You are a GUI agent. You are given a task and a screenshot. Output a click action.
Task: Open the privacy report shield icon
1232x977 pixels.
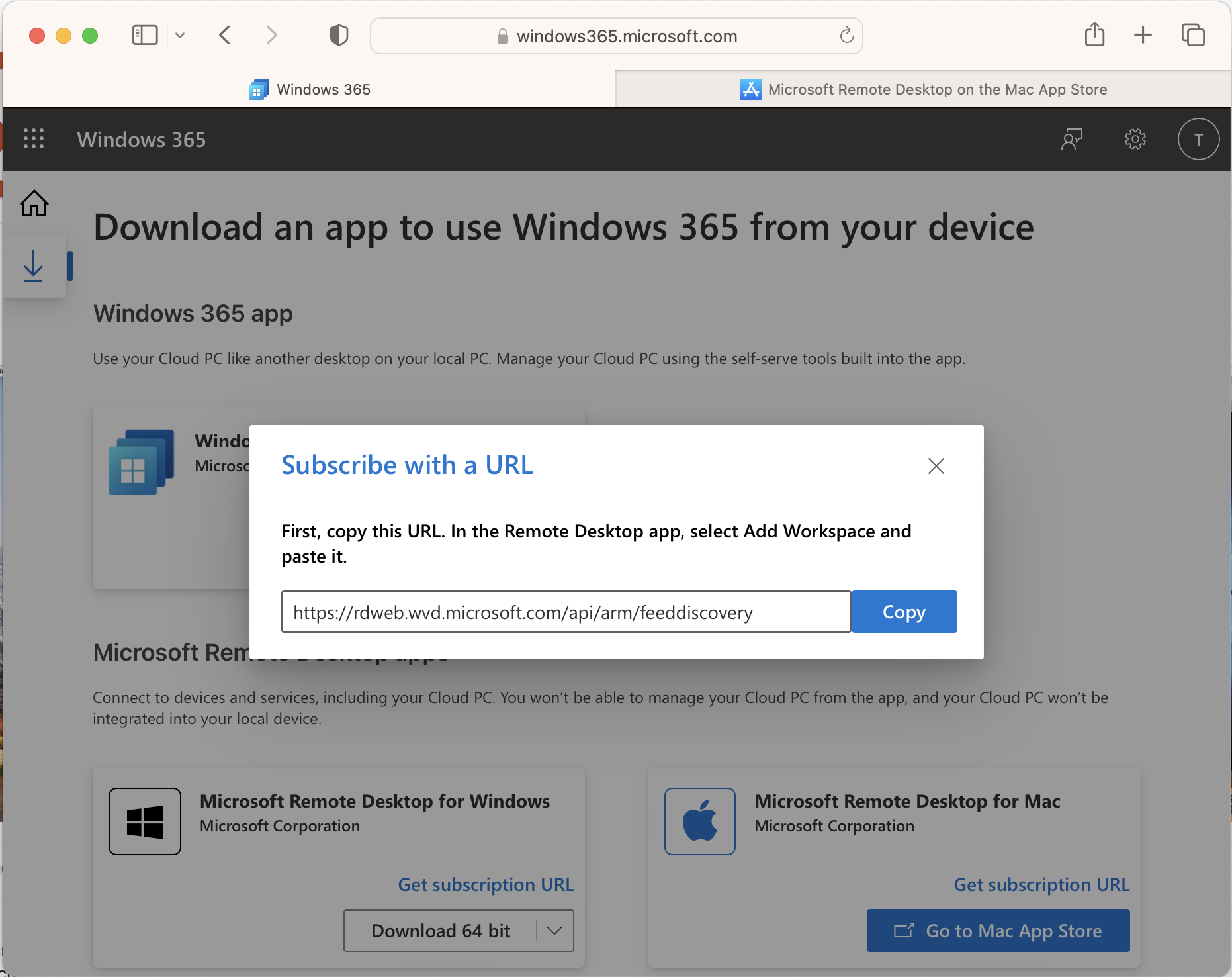pyautogui.click(x=339, y=35)
